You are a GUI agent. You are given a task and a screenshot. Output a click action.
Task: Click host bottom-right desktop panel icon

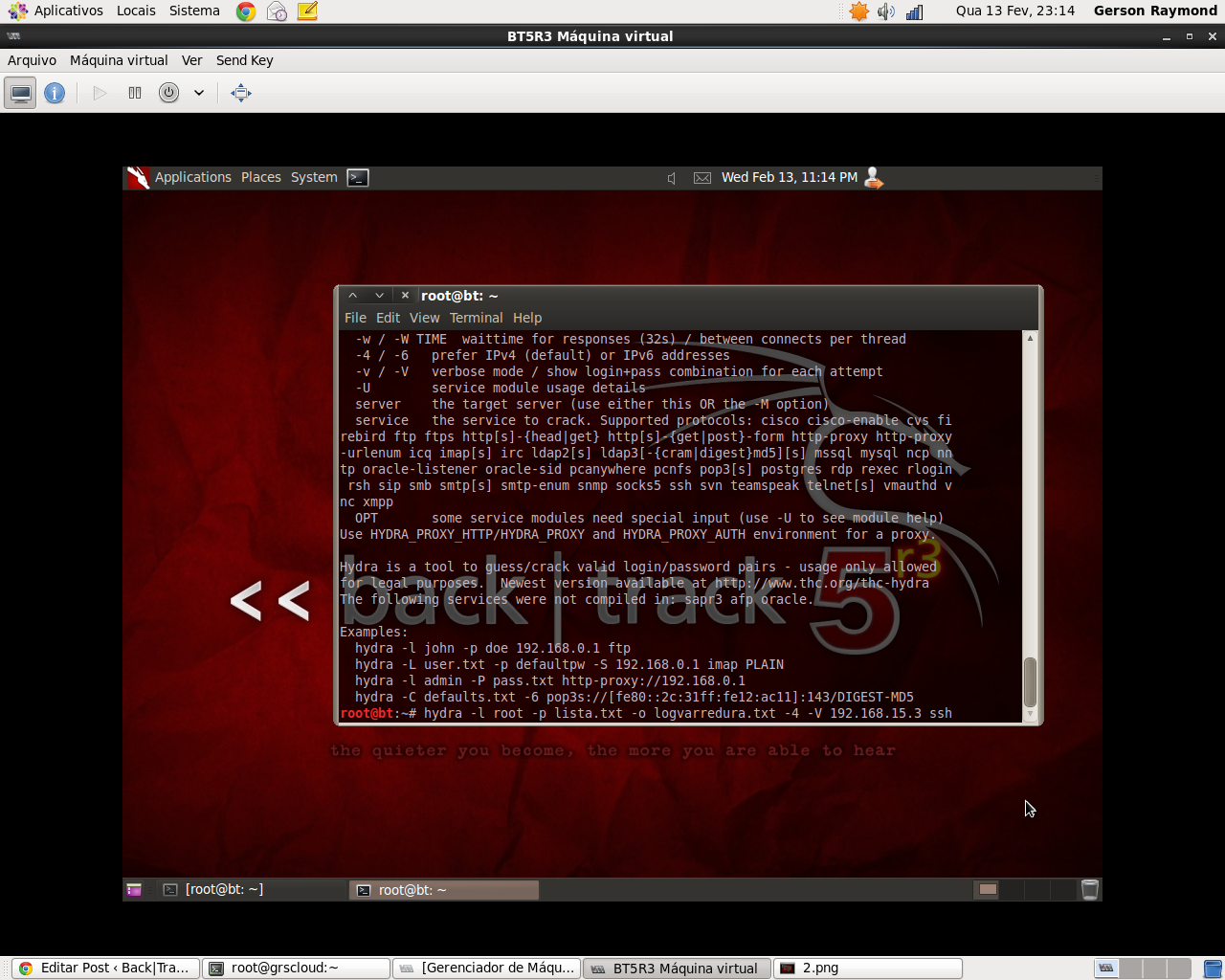tap(1213, 969)
